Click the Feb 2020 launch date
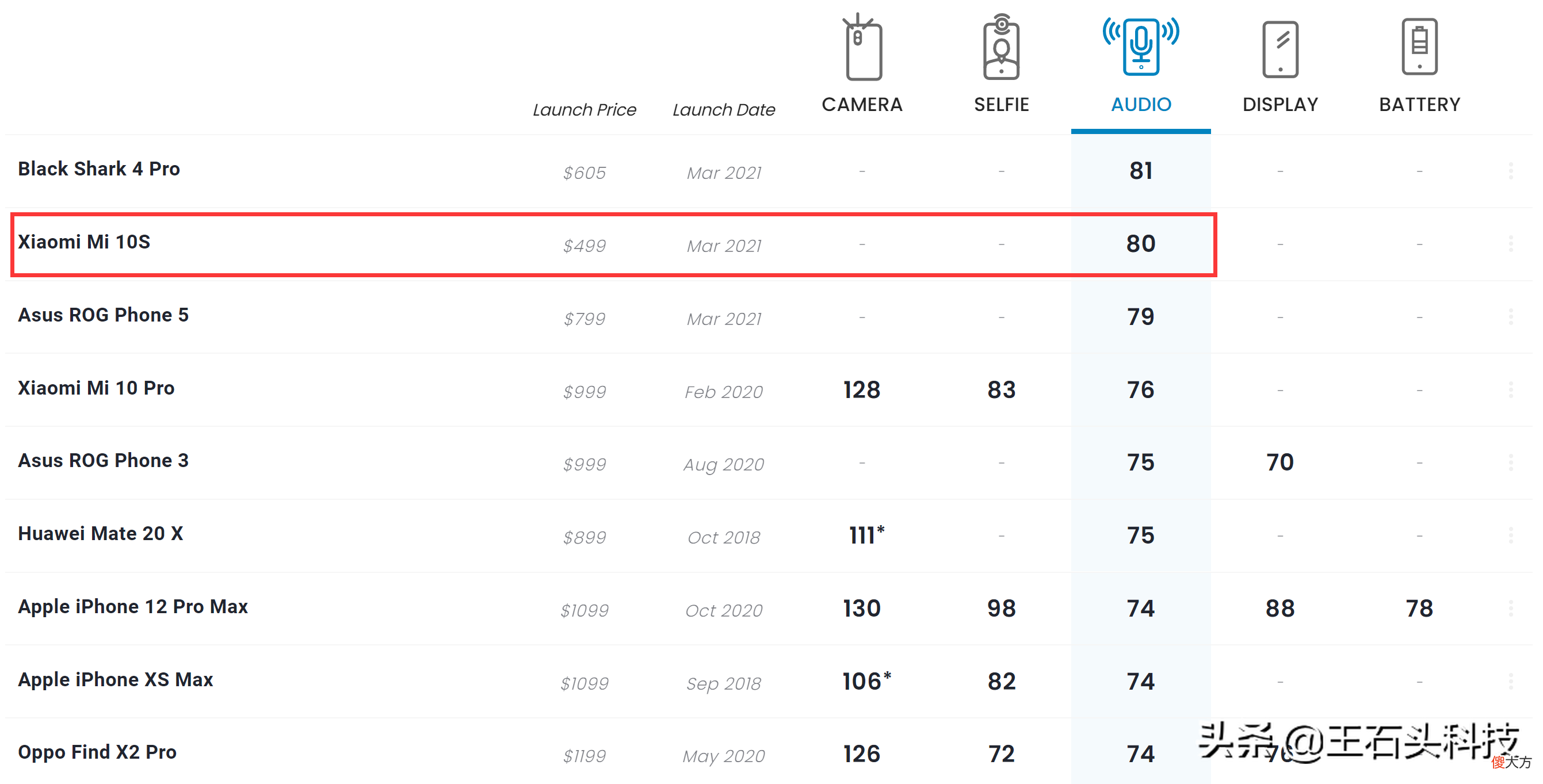 [724, 392]
